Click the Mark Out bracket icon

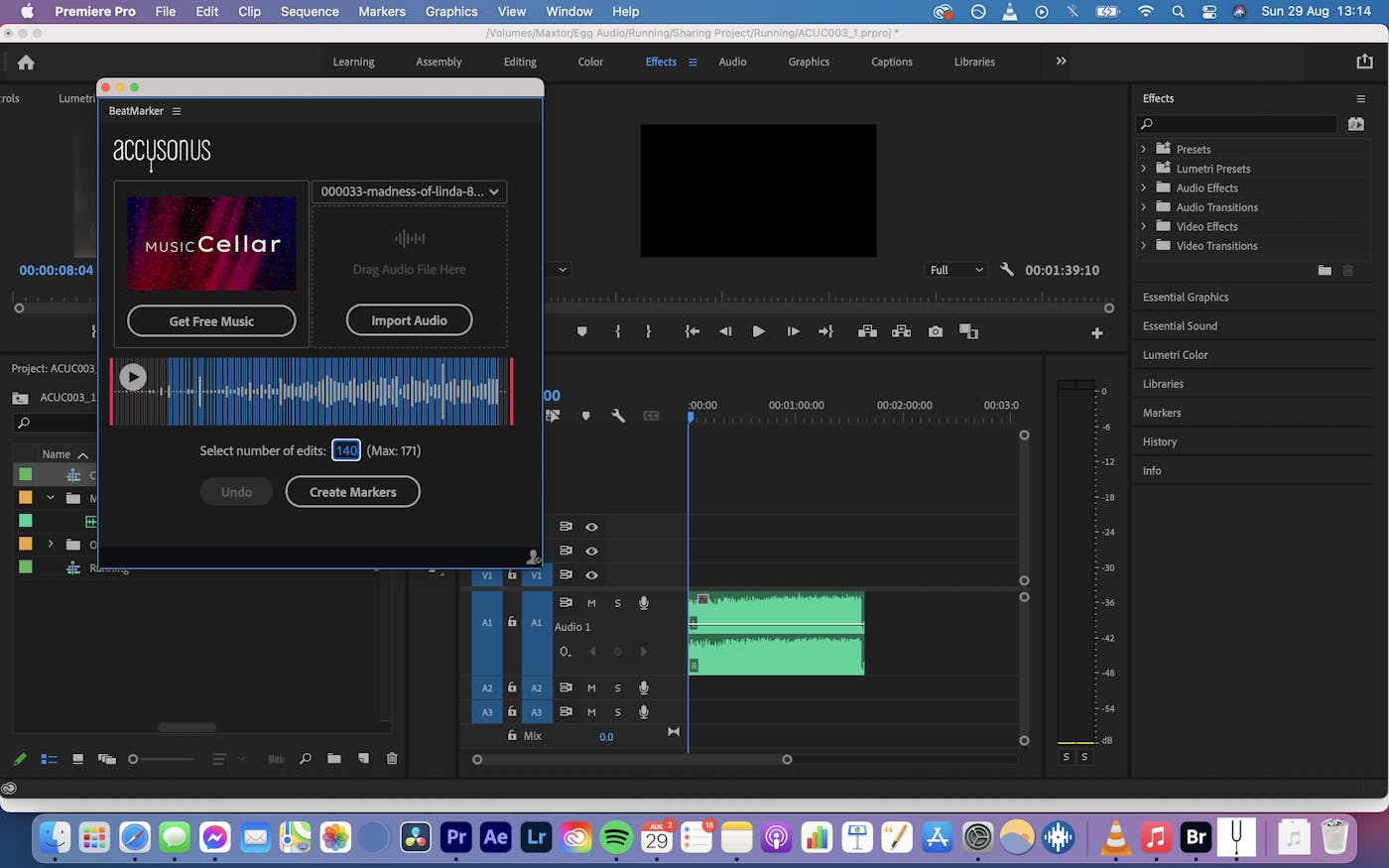coord(649,331)
